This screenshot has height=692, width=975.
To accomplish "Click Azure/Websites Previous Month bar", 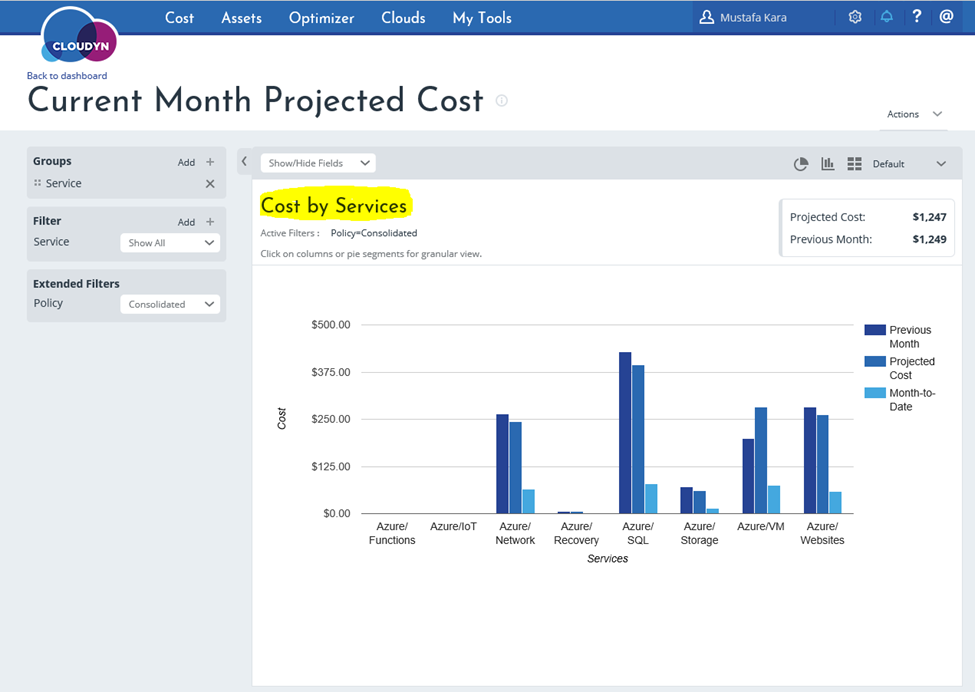I will point(810,460).
